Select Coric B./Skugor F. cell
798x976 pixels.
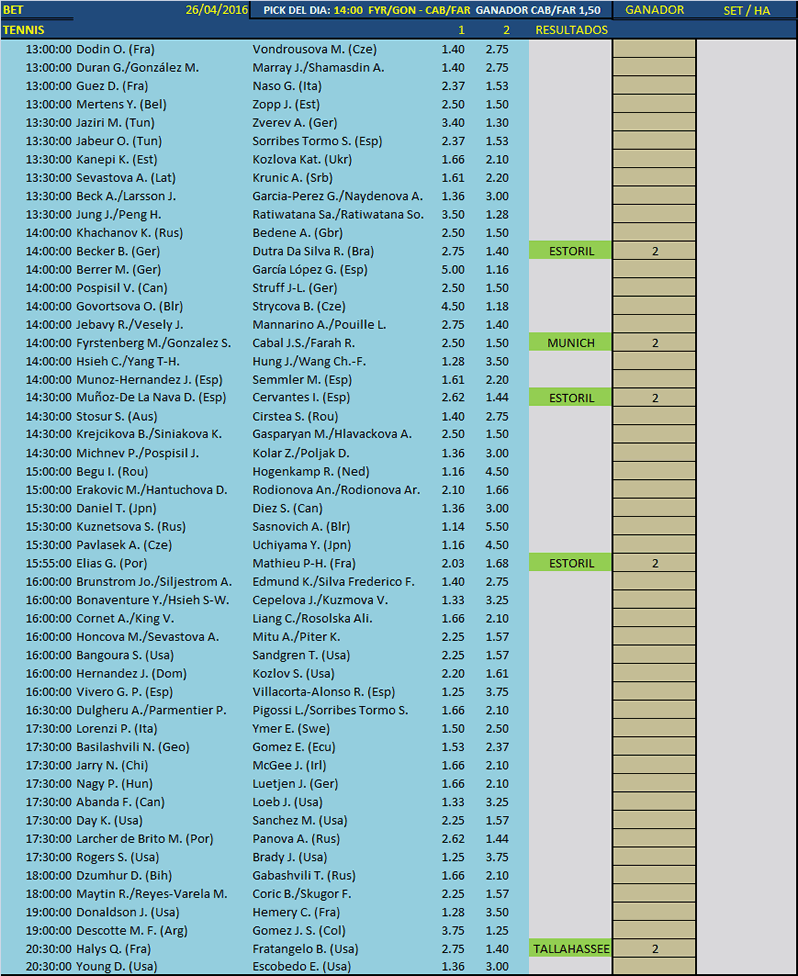[301, 894]
